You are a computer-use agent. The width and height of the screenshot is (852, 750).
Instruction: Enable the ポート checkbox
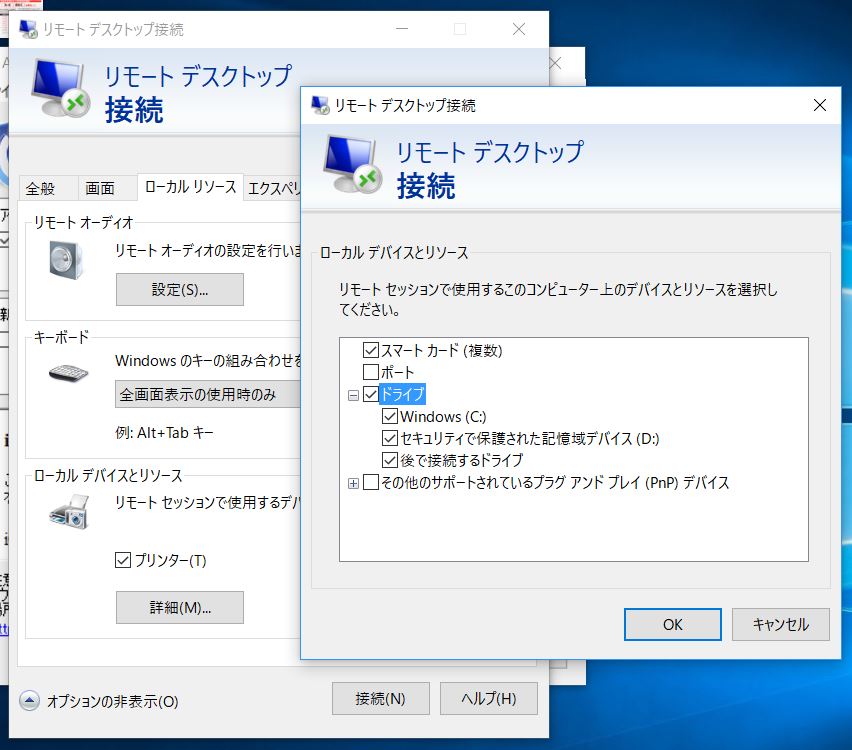pyautogui.click(x=371, y=372)
